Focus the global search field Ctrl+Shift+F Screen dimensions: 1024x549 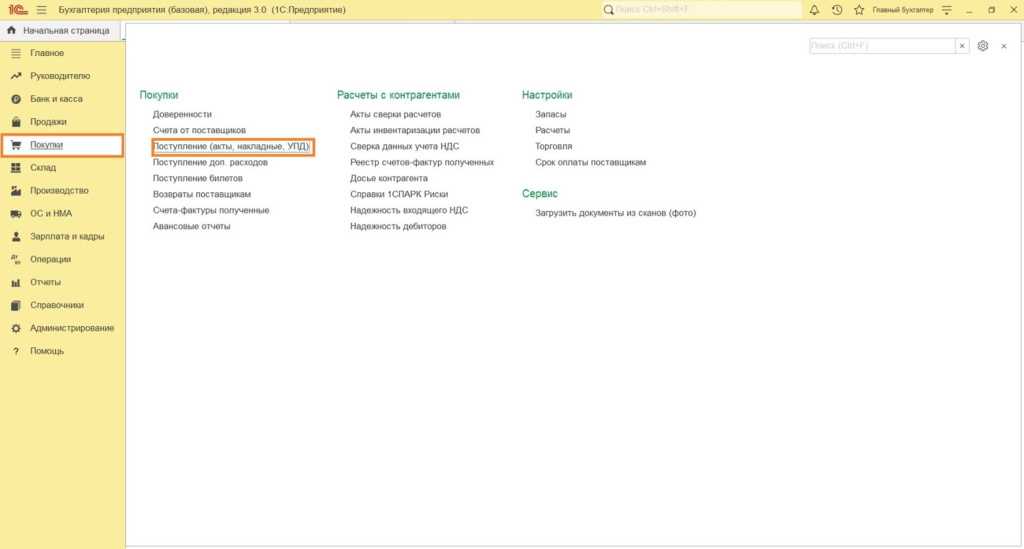coord(702,10)
